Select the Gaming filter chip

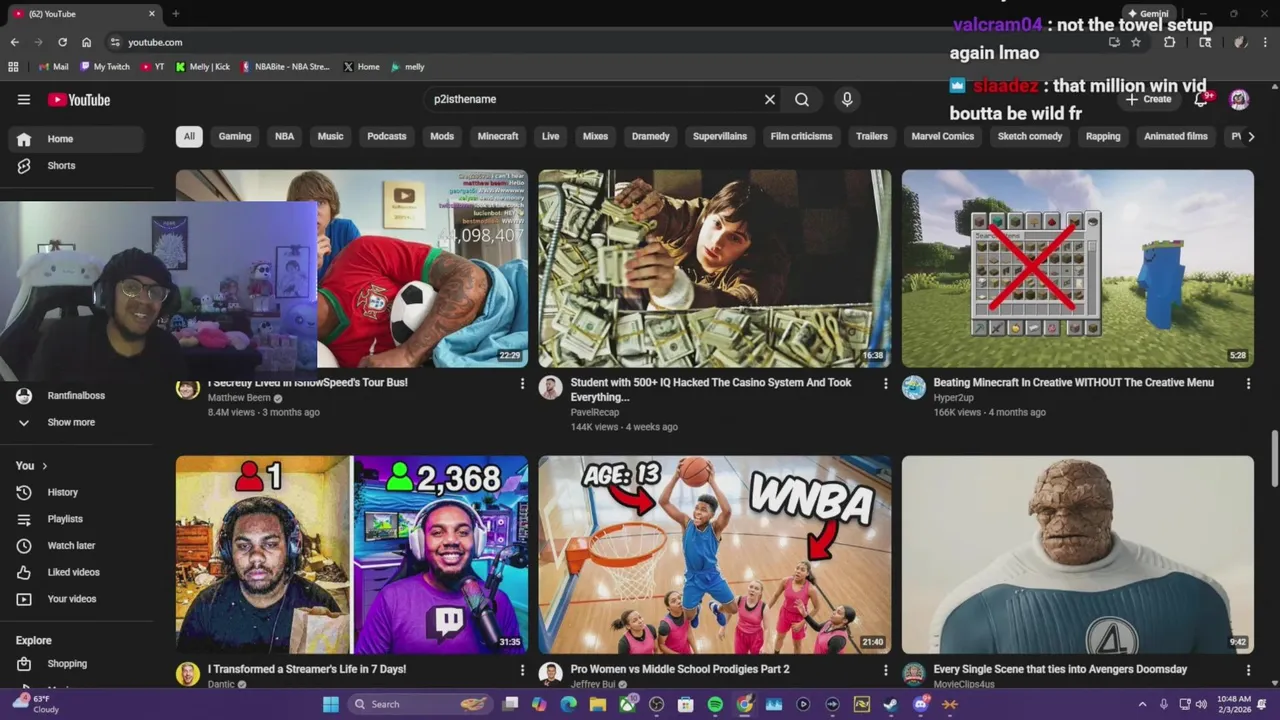(x=235, y=136)
